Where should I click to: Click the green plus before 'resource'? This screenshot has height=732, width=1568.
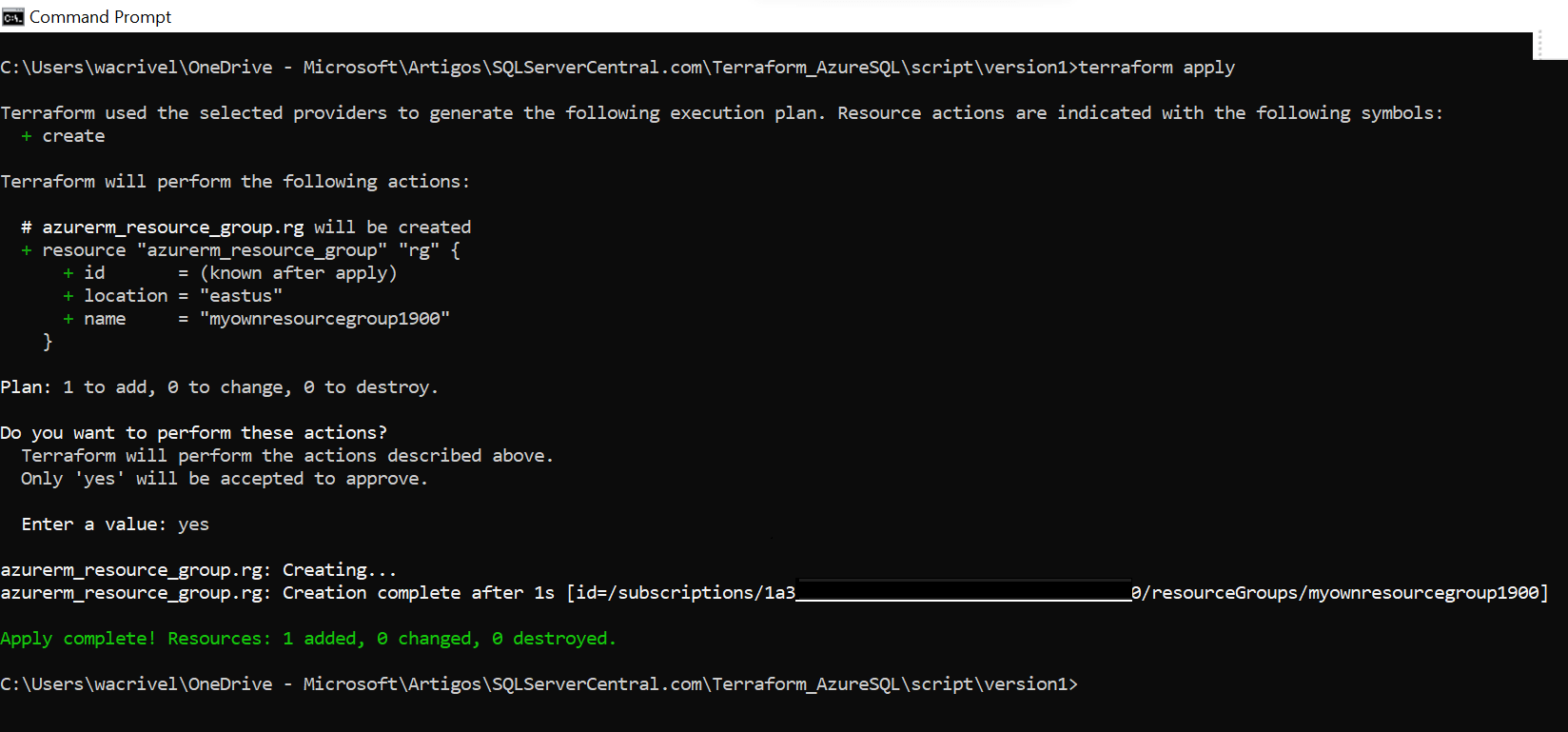(27, 250)
